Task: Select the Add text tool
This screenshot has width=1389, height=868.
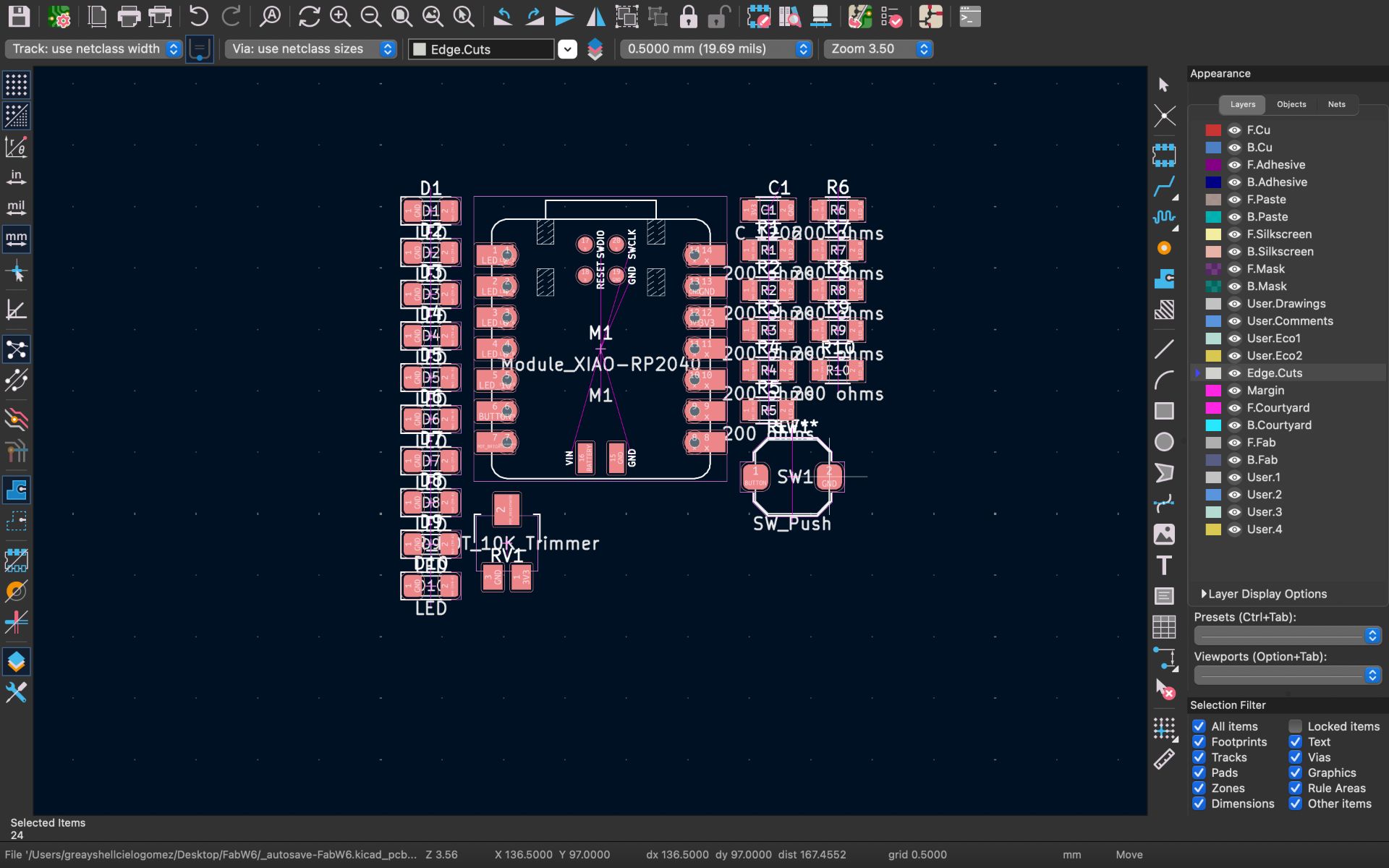Action: pos(1164,565)
